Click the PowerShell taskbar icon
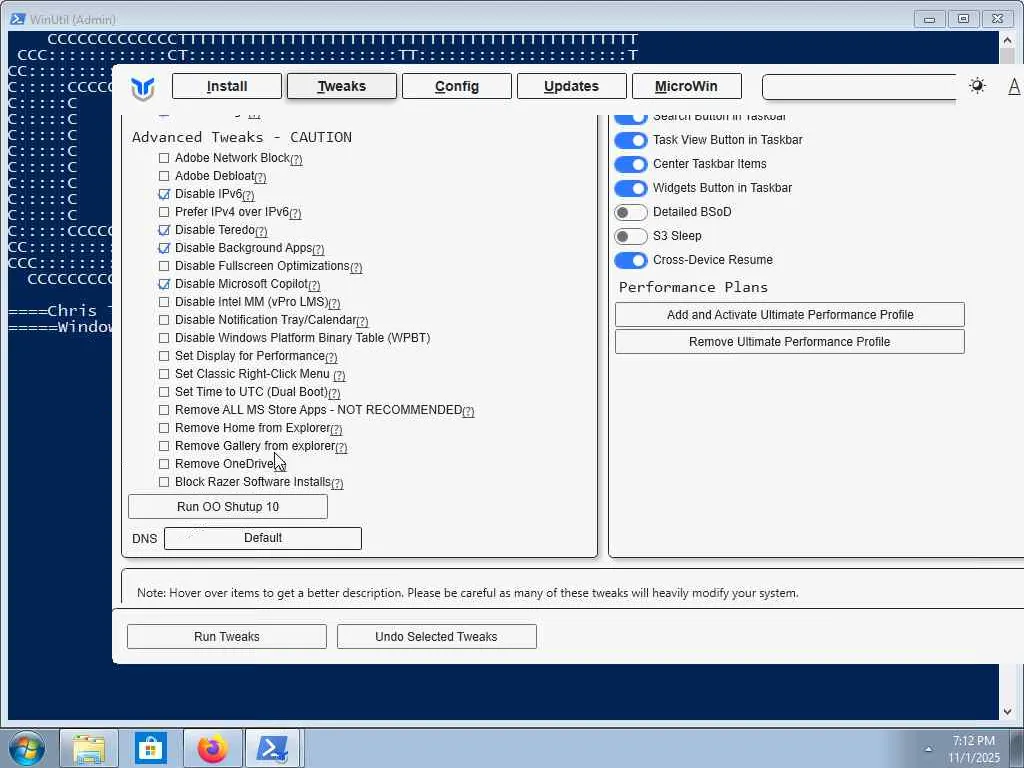 tap(273, 748)
